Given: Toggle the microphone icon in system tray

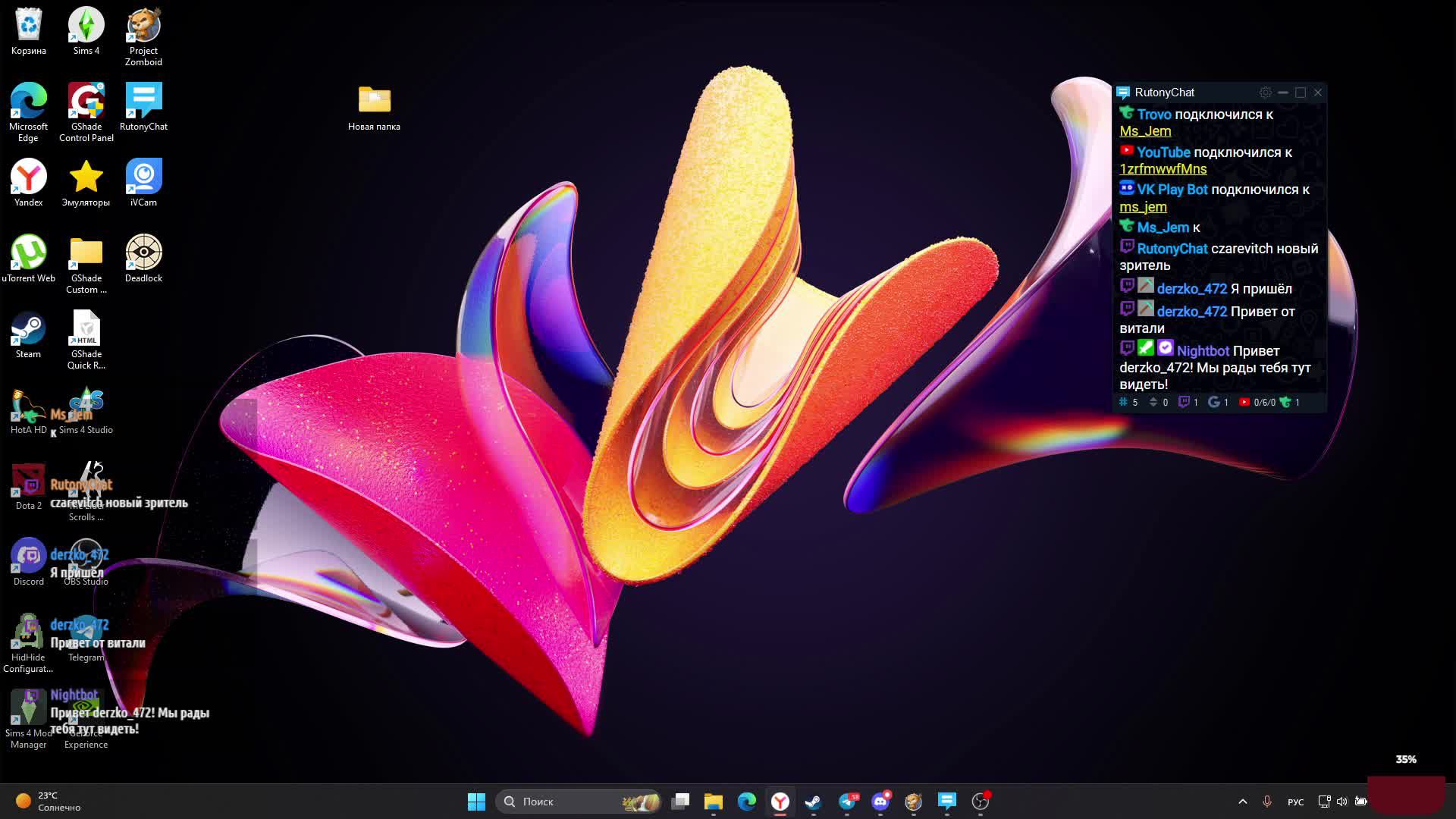Looking at the screenshot, I should click(x=1266, y=802).
